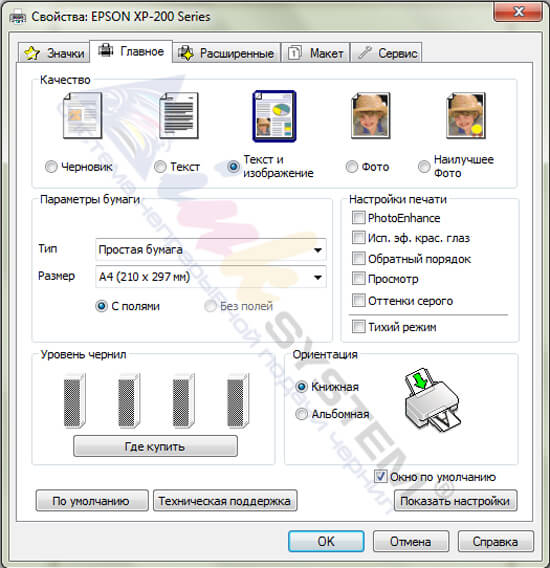Screen dimensions: 550x568
Task: Confirm with the OK button
Action: coord(326,542)
